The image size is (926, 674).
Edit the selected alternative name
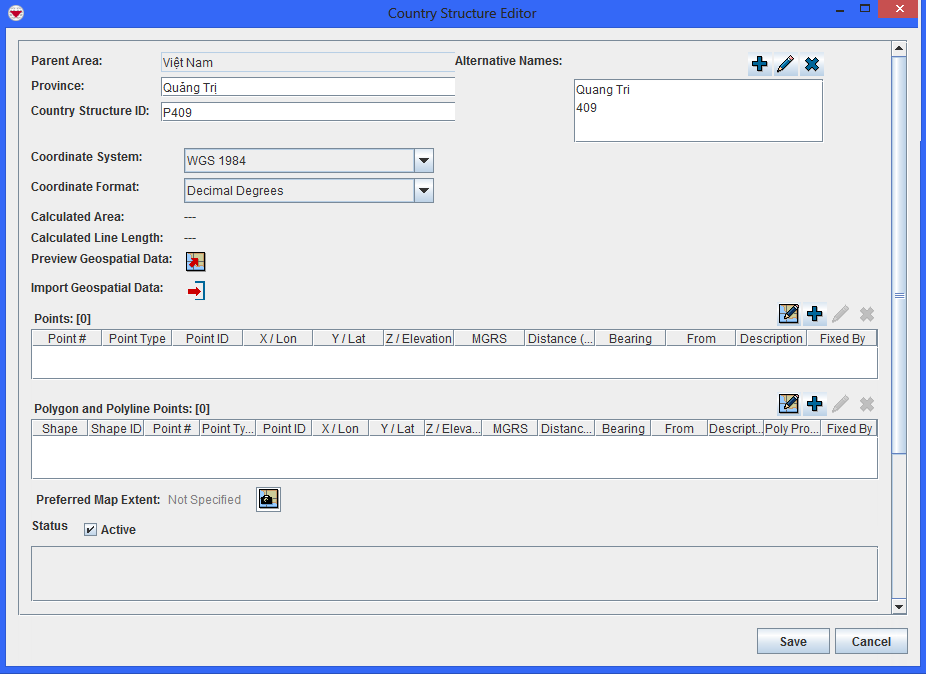[786, 65]
